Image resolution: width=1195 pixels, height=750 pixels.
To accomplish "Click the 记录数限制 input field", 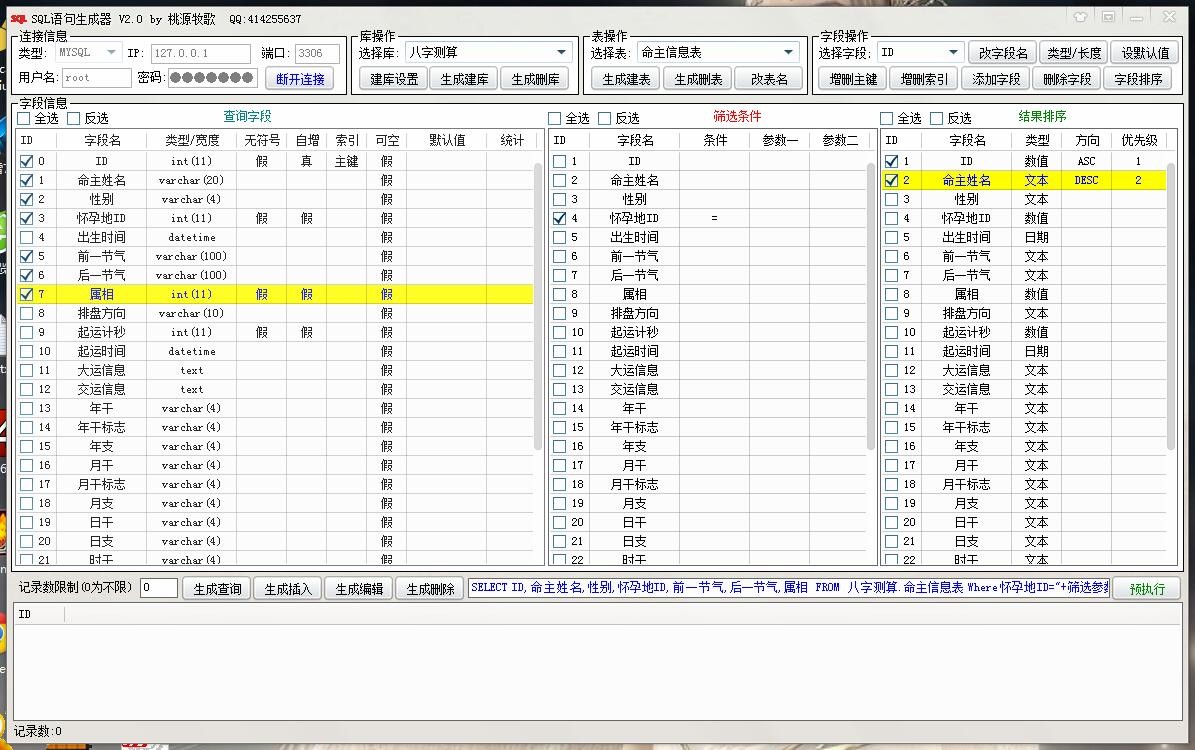I will click(159, 588).
